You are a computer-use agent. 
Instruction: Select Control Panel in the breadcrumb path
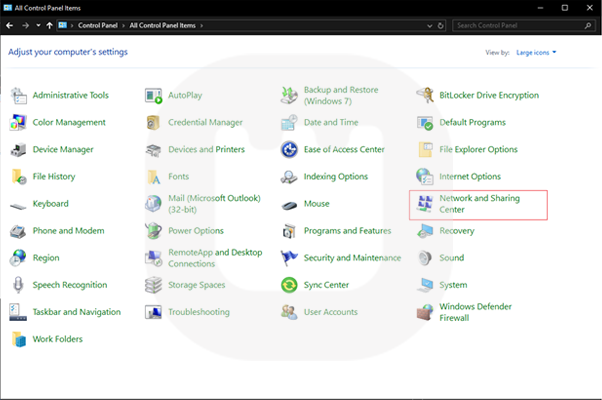[100, 25]
